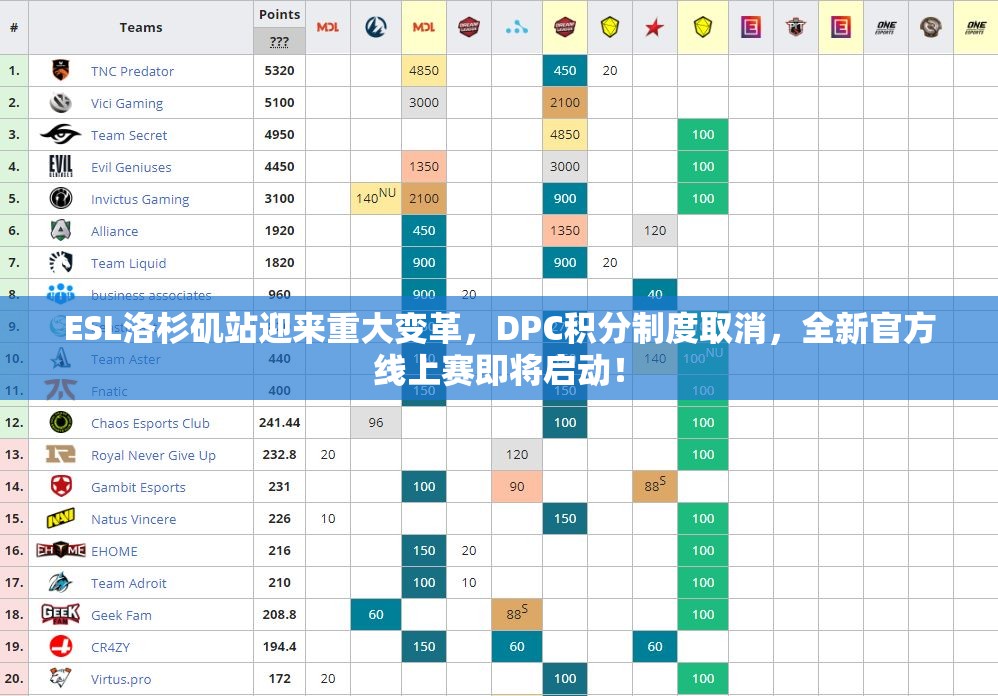Click the Natus Vincere team logo

pos(60,518)
